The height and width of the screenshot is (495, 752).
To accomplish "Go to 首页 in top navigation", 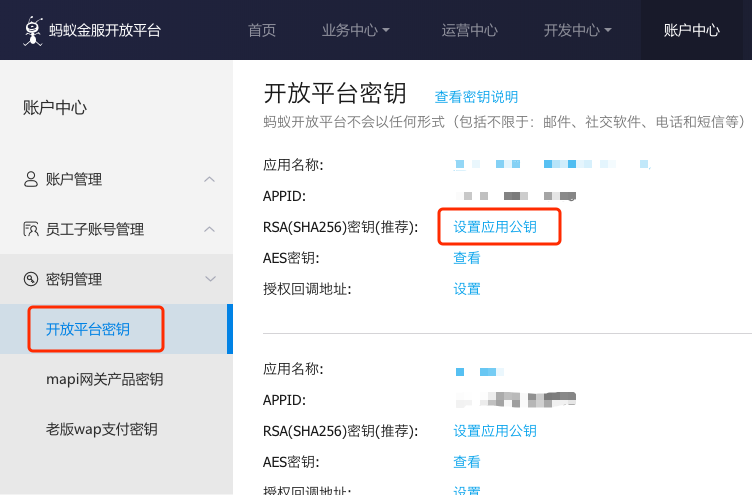I will pos(262,30).
